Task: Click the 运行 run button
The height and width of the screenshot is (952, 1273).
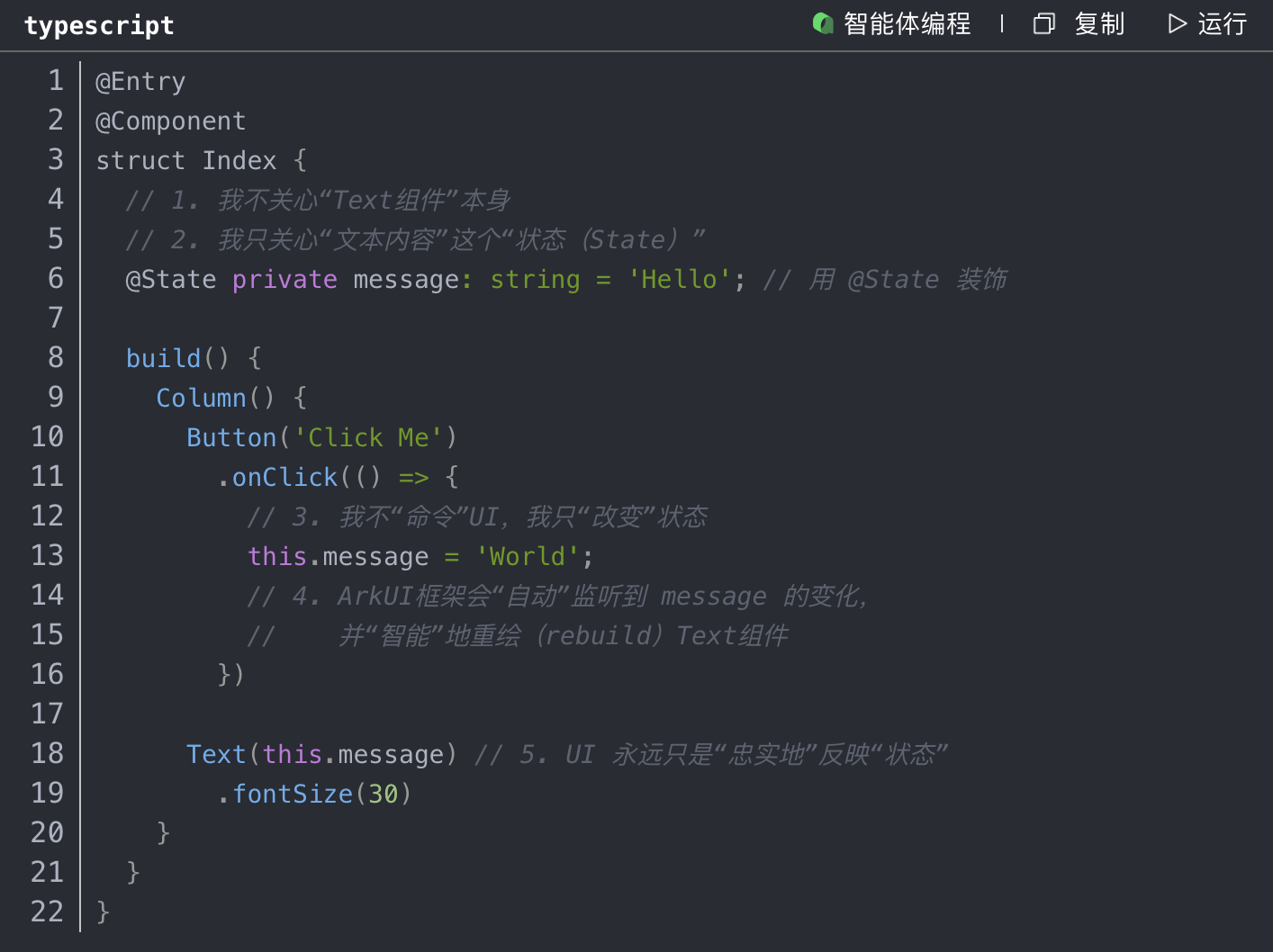Action: [1223, 24]
